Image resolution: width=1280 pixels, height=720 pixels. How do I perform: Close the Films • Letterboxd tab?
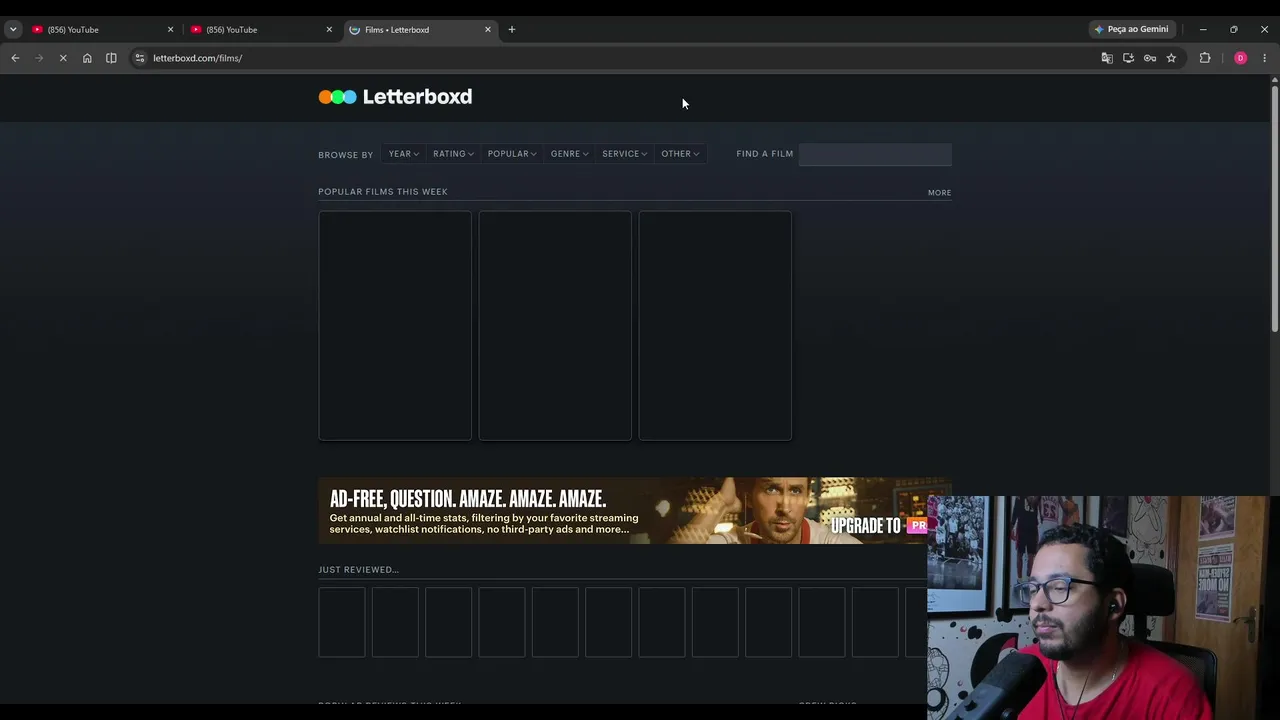(x=488, y=30)
